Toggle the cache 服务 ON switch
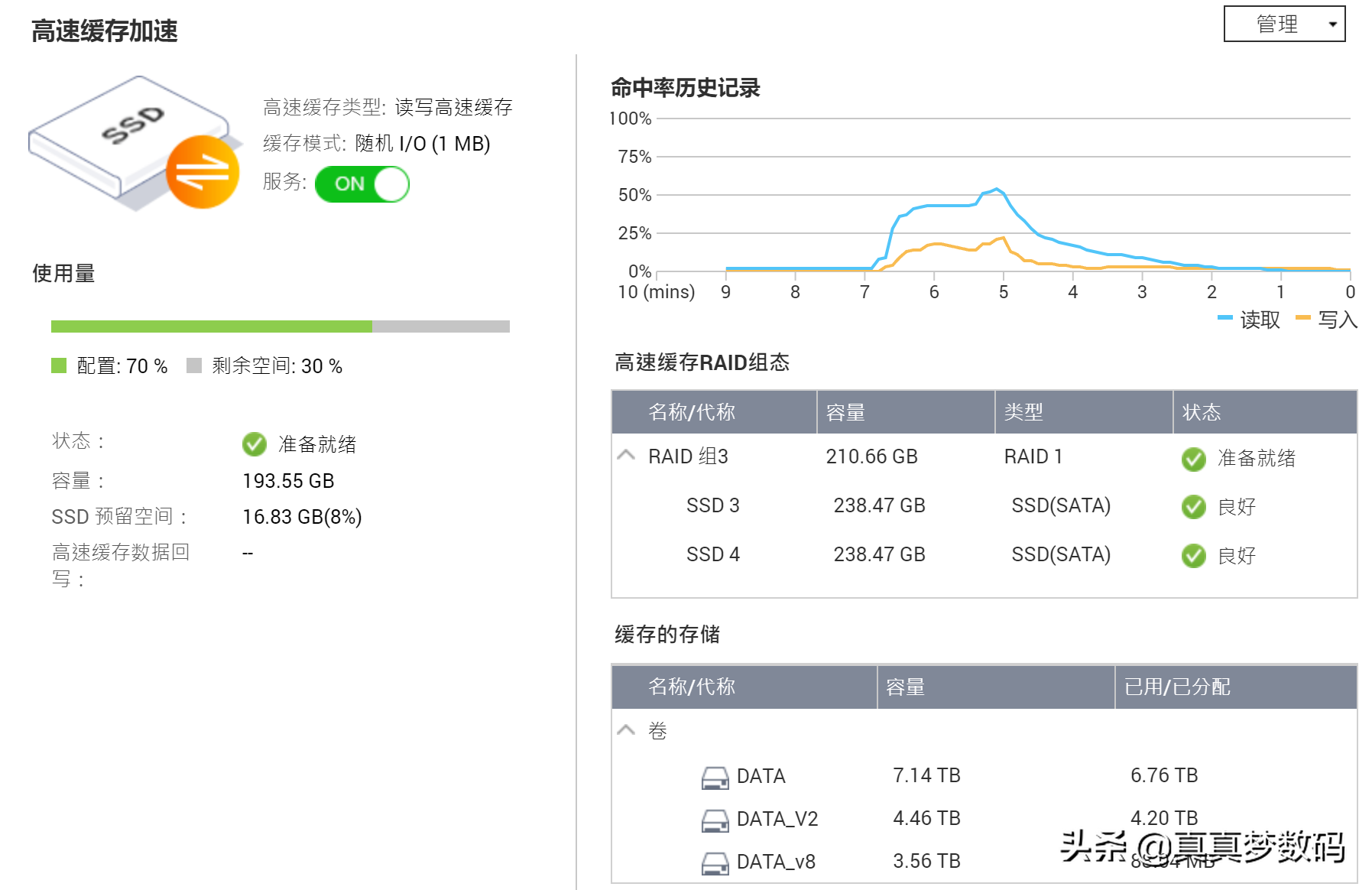This screenshot has width=1372, height=890. click(x=362, y=184)
